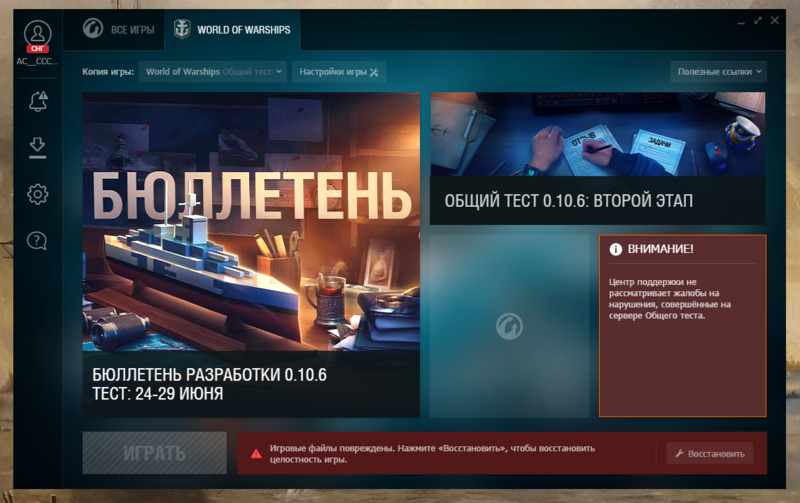This screenshot has width=800, height=503.
Task: Select the WORLD OF WARSHIPS tab
Action: 233,30
